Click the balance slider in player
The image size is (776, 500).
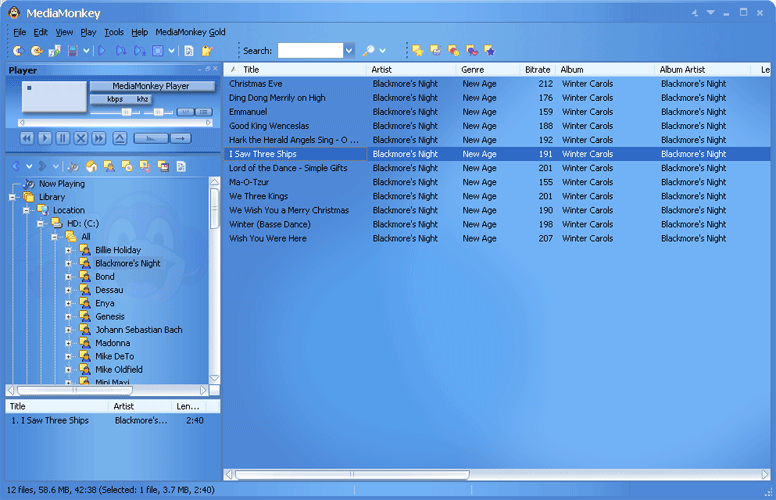tap(159, 112)
